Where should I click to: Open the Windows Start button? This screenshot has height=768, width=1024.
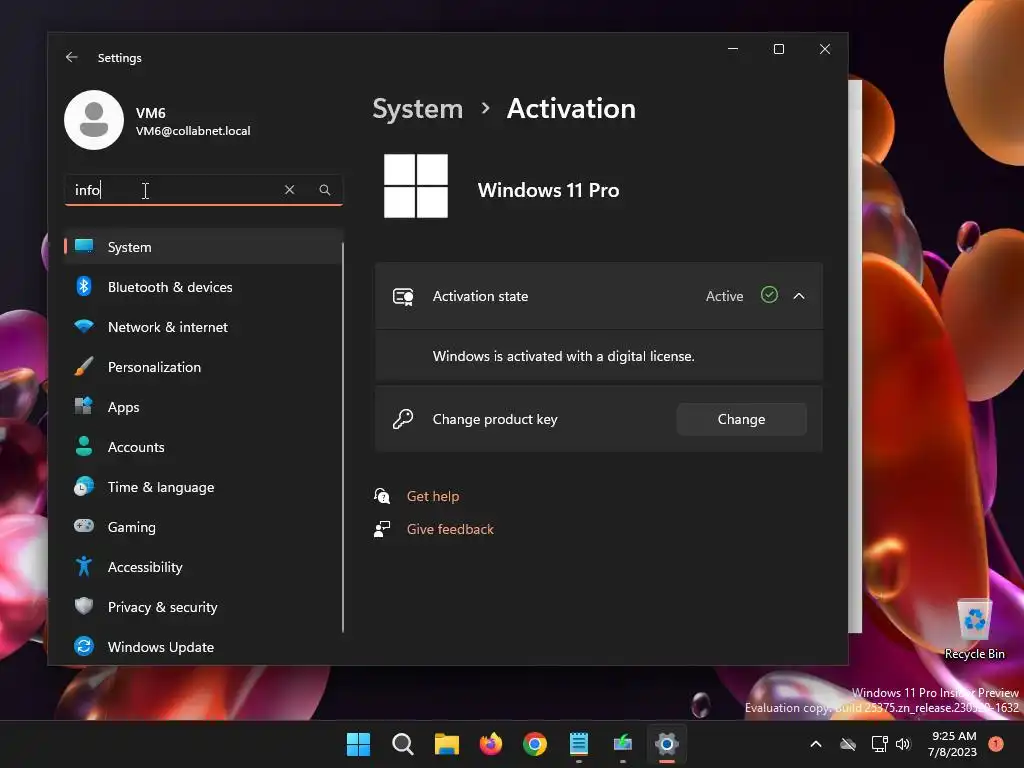(358, 744)
